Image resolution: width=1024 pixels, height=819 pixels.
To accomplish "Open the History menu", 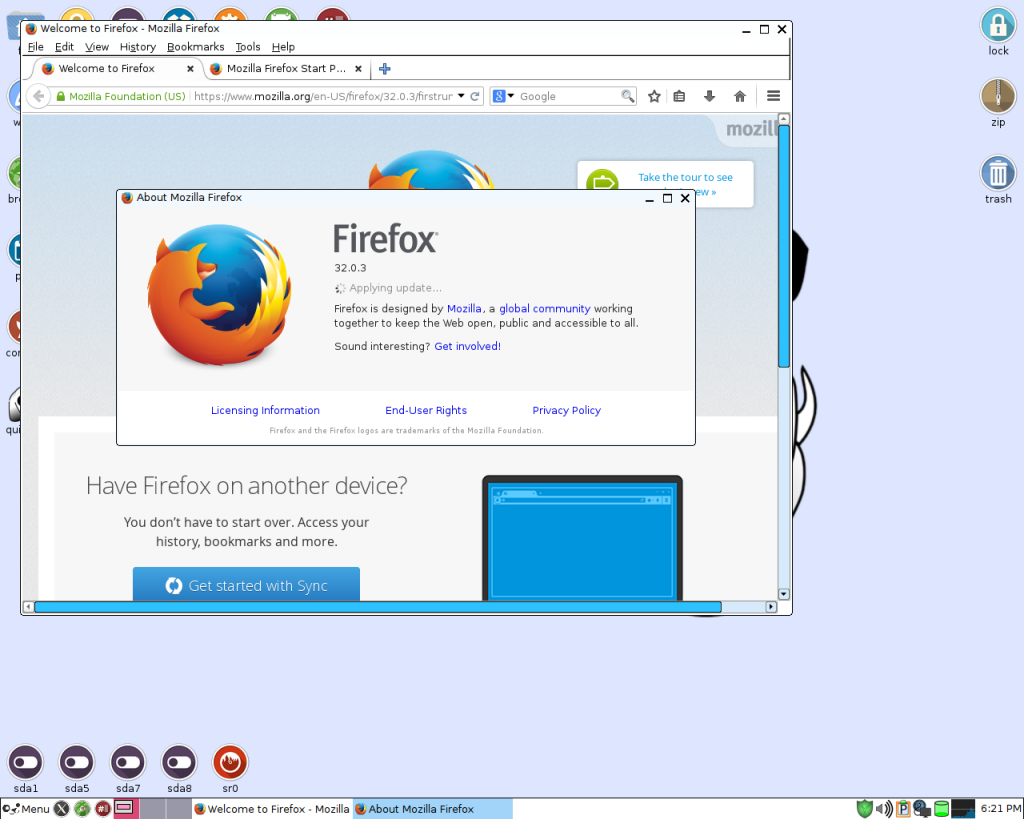I will coord(138,47).
